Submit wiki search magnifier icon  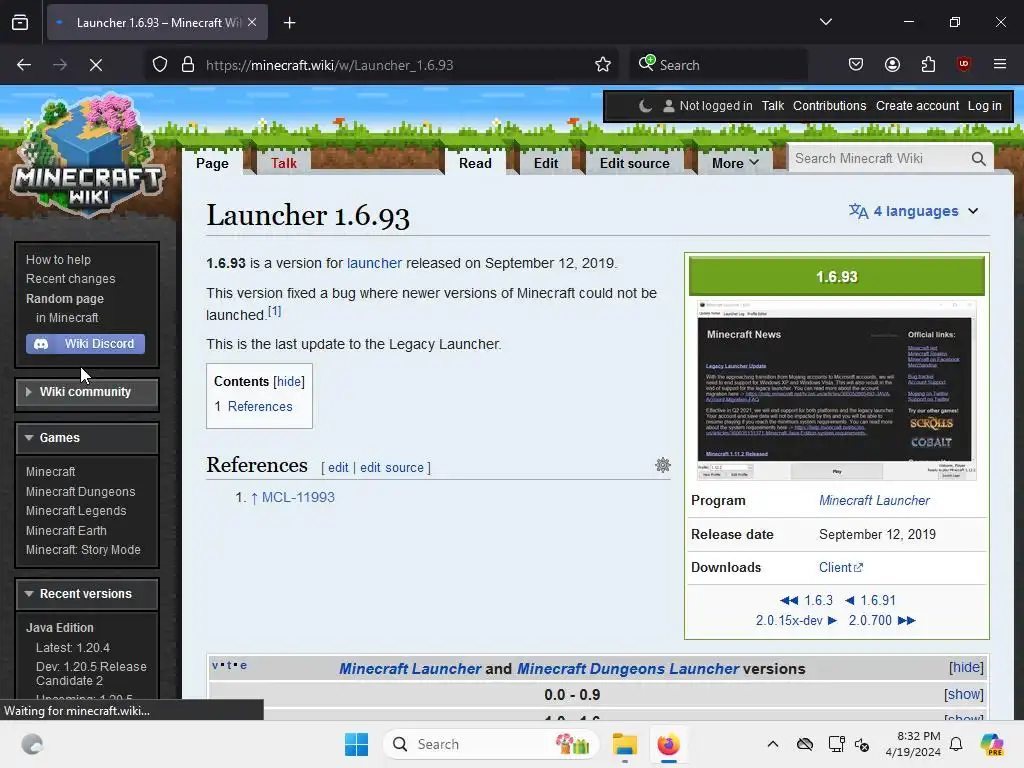pyautogui.click(x=978, y=159)
